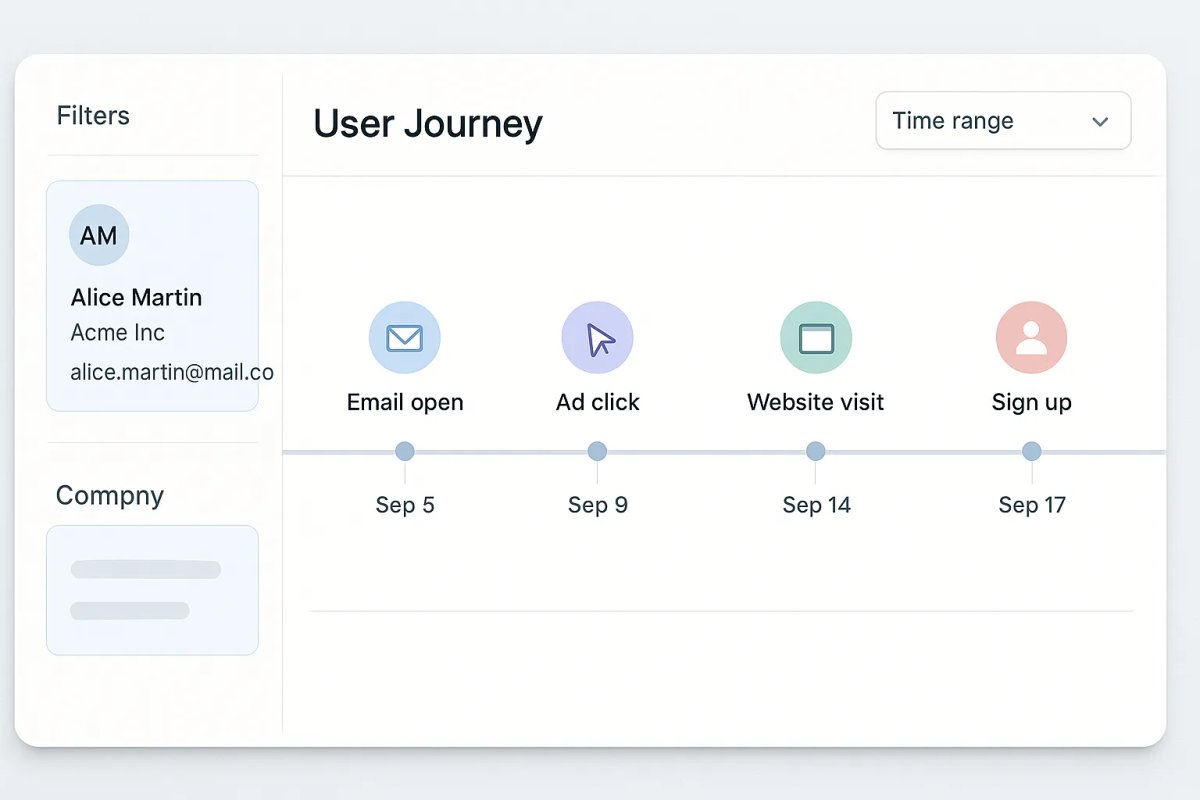Image resolution: width=1200 pixels, height=800 pixels.
Task: Select the Sep 14 marker on the timeline
Action: (815, 451)
